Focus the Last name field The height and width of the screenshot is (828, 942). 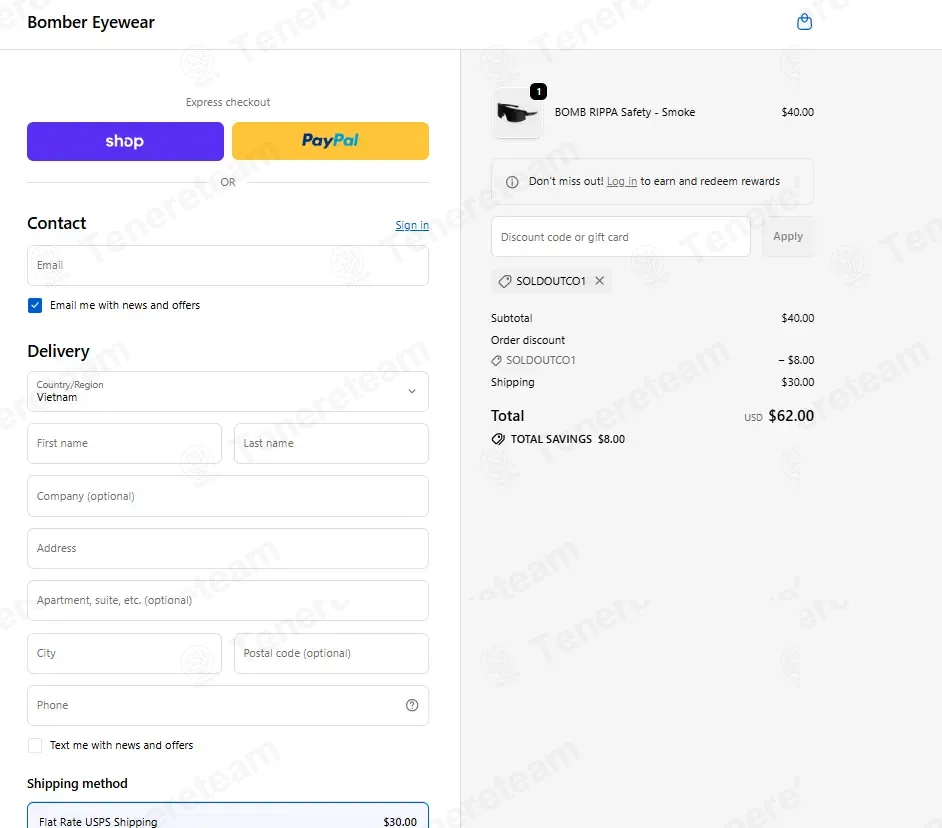tap(331, 443)
